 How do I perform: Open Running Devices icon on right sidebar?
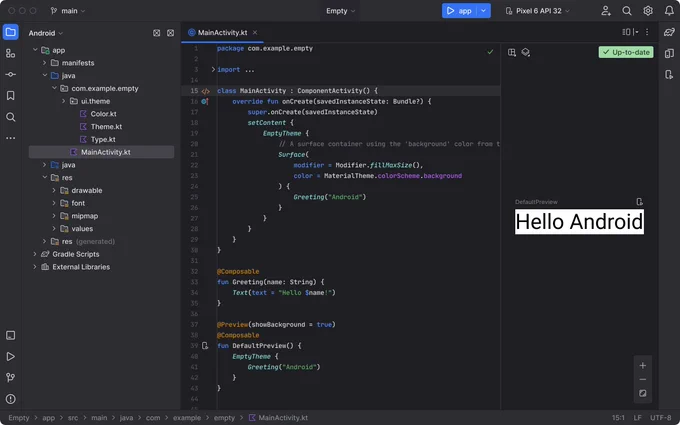tap(669, 75)
